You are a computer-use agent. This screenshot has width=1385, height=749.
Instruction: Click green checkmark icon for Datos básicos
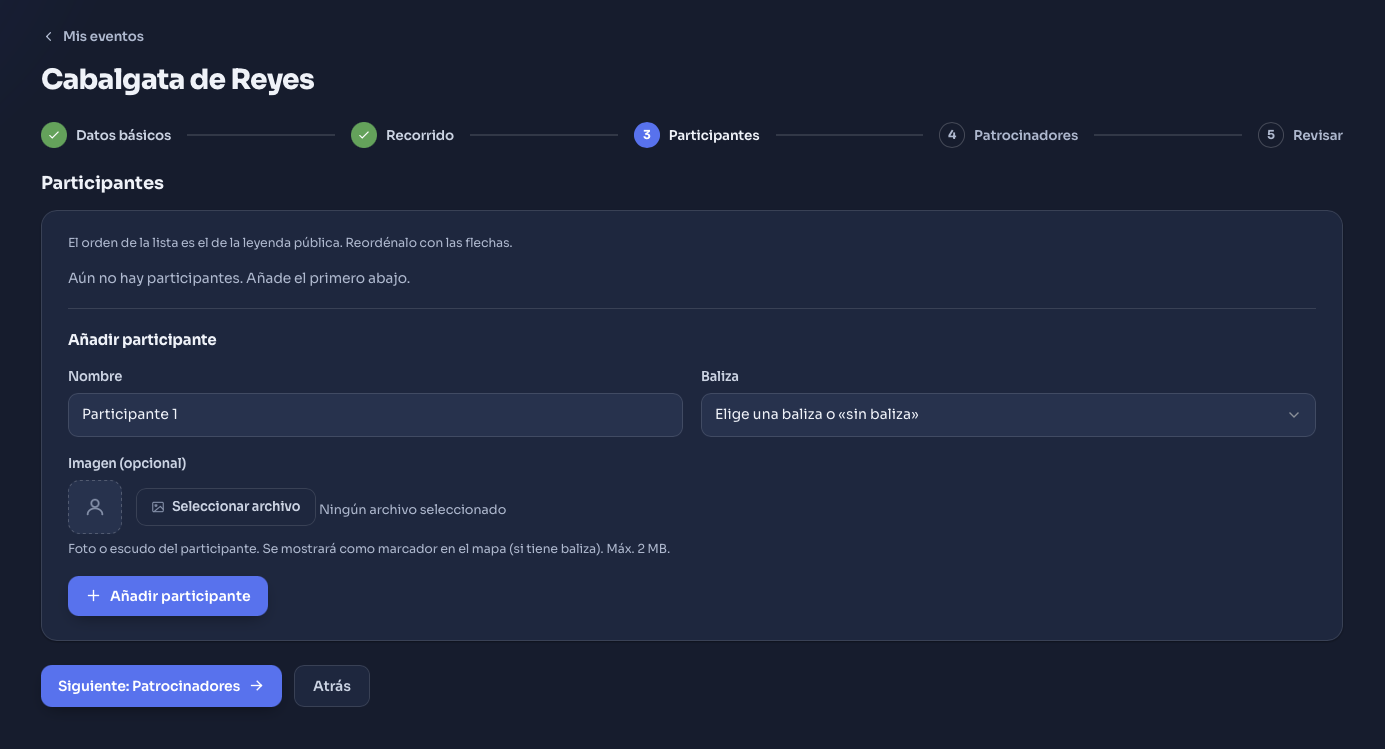tap(54, 135)
